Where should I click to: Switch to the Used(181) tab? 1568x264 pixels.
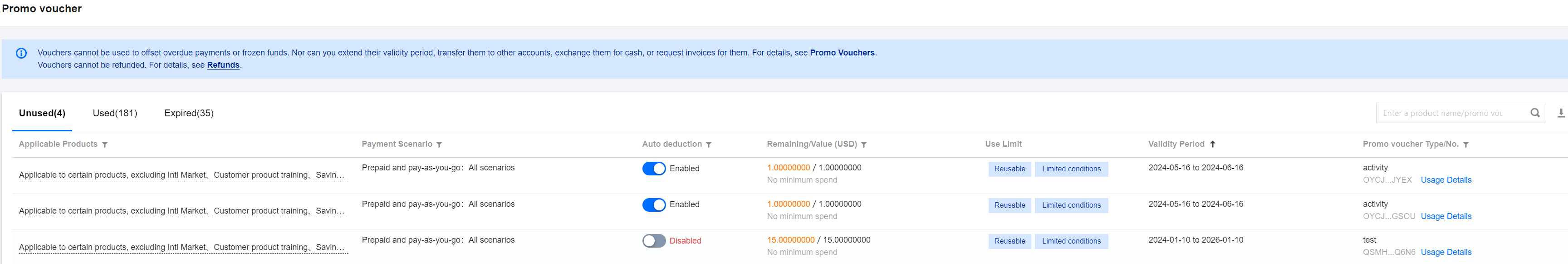115,114
